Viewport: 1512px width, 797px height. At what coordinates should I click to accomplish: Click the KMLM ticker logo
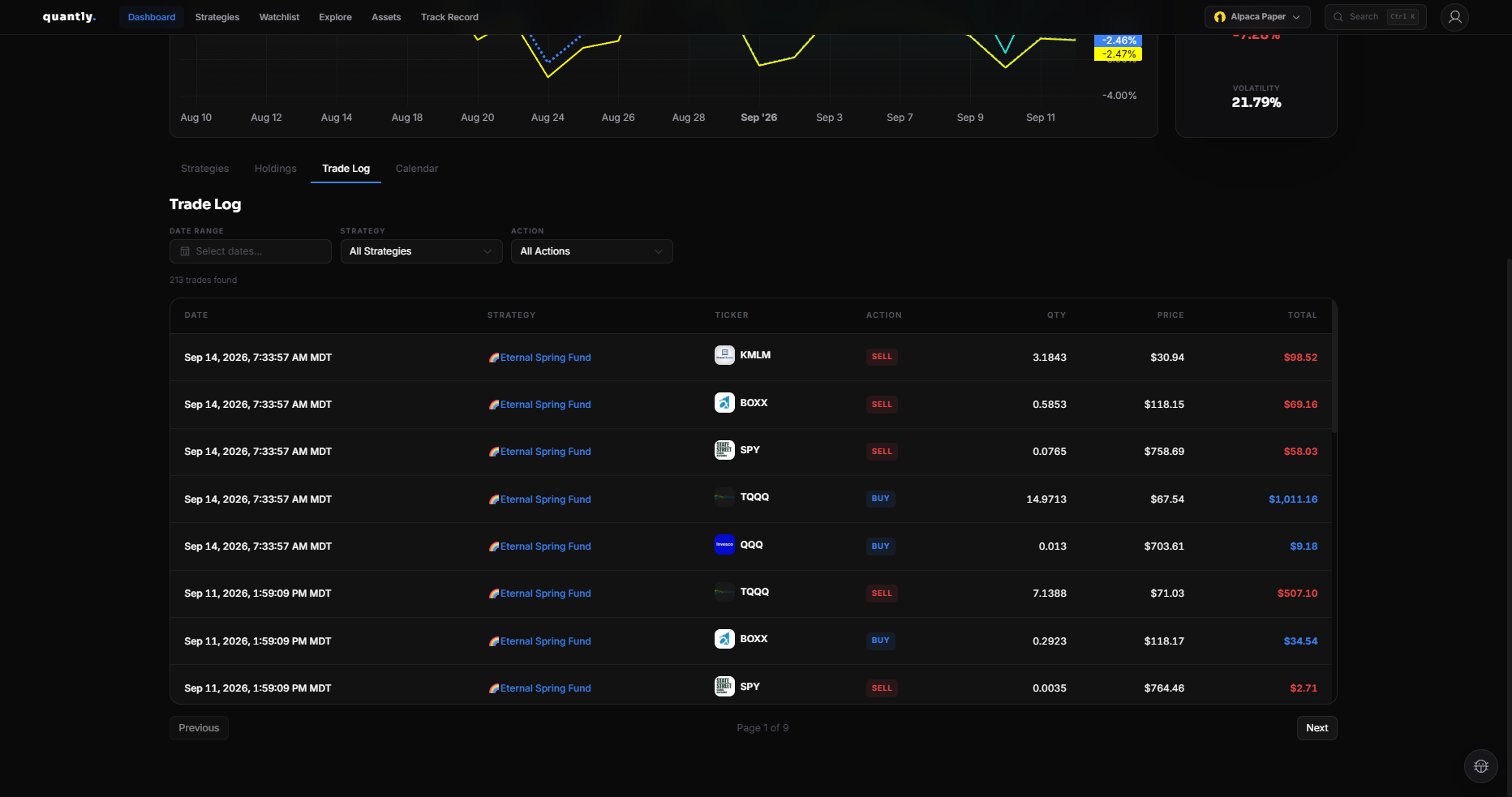(x=724, y=355)
